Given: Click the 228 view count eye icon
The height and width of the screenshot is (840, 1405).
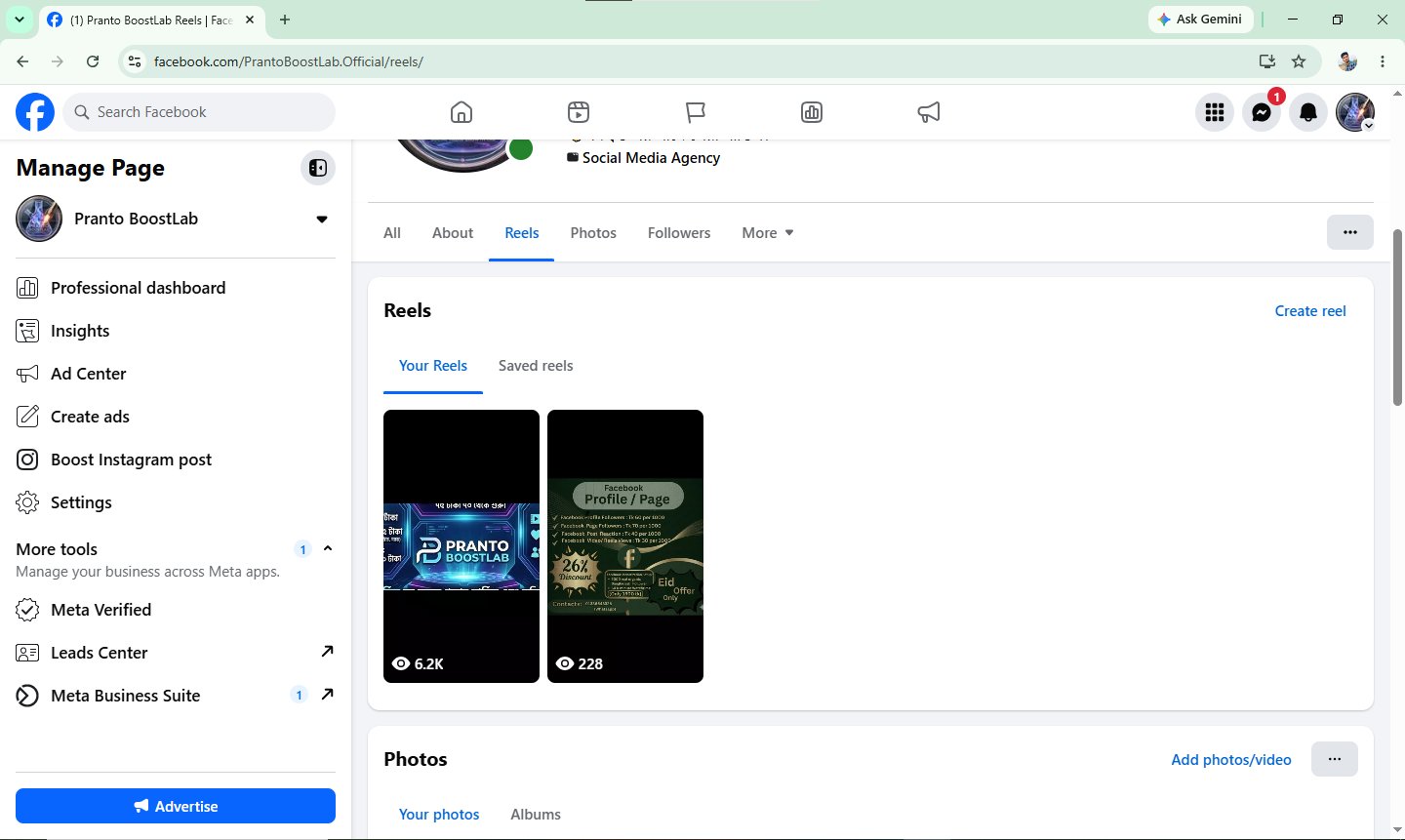Looking at the screenshot, I should pos(565,663).
